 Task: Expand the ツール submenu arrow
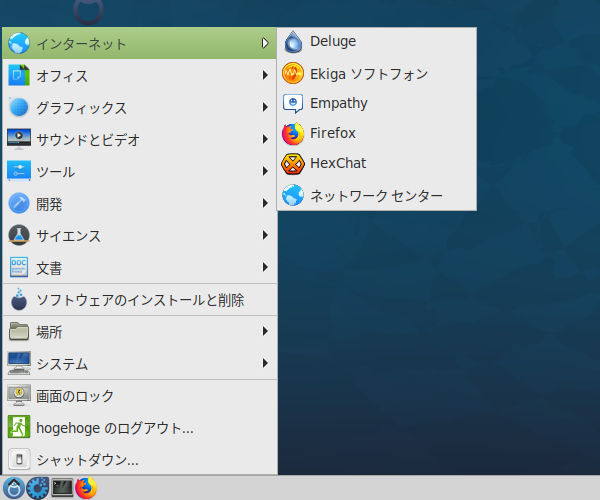click(265, 171)
